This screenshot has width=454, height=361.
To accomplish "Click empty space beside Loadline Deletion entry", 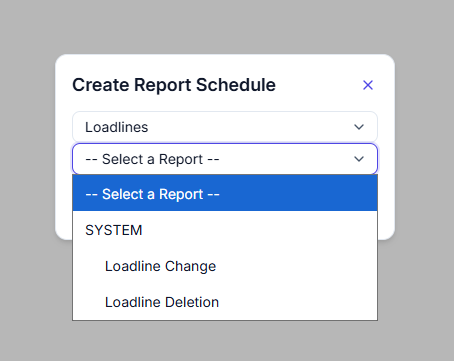I will (298, 302).
